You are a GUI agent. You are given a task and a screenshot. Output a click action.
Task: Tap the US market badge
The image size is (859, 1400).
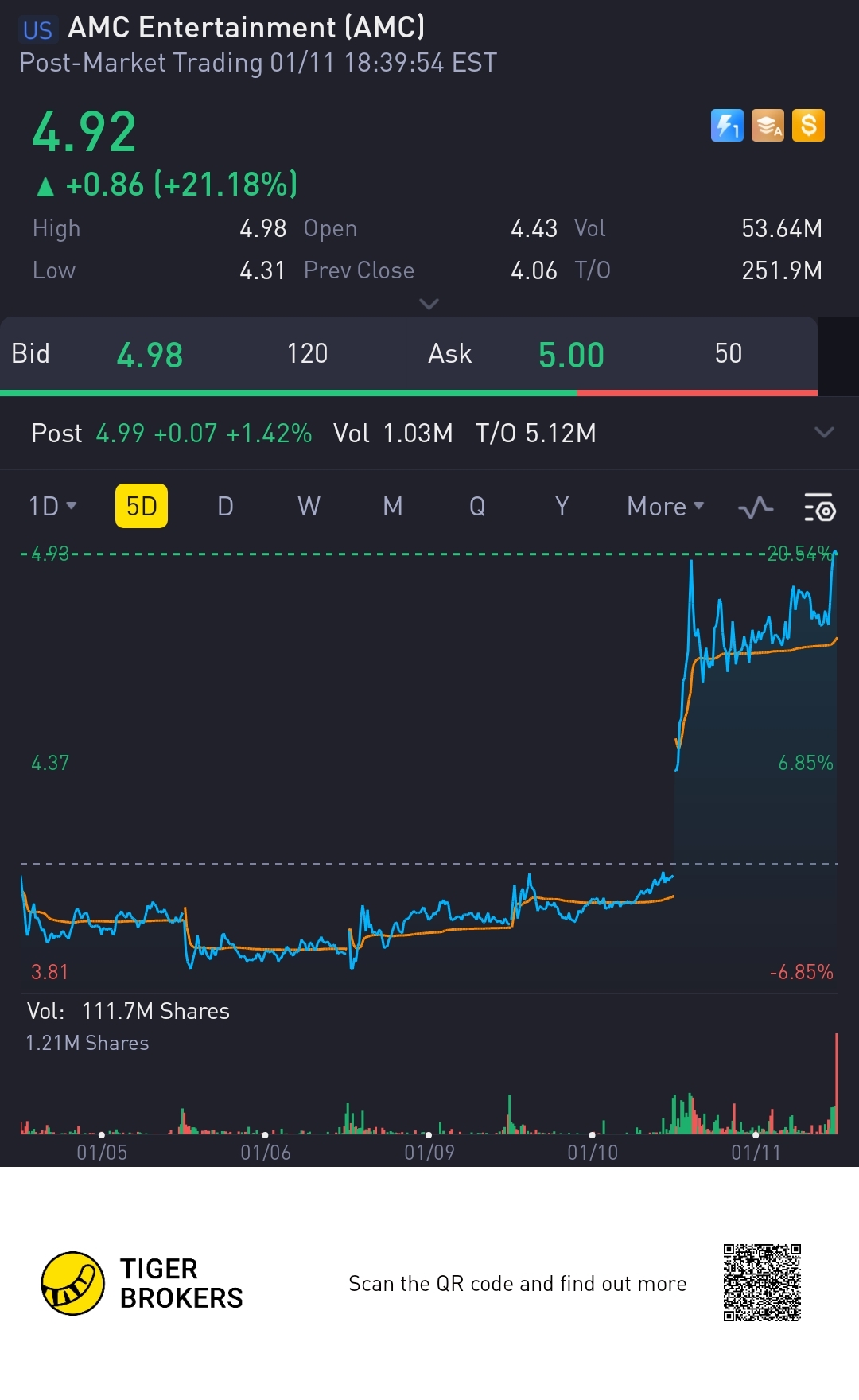pyautogui.click(x=37, y=30)
